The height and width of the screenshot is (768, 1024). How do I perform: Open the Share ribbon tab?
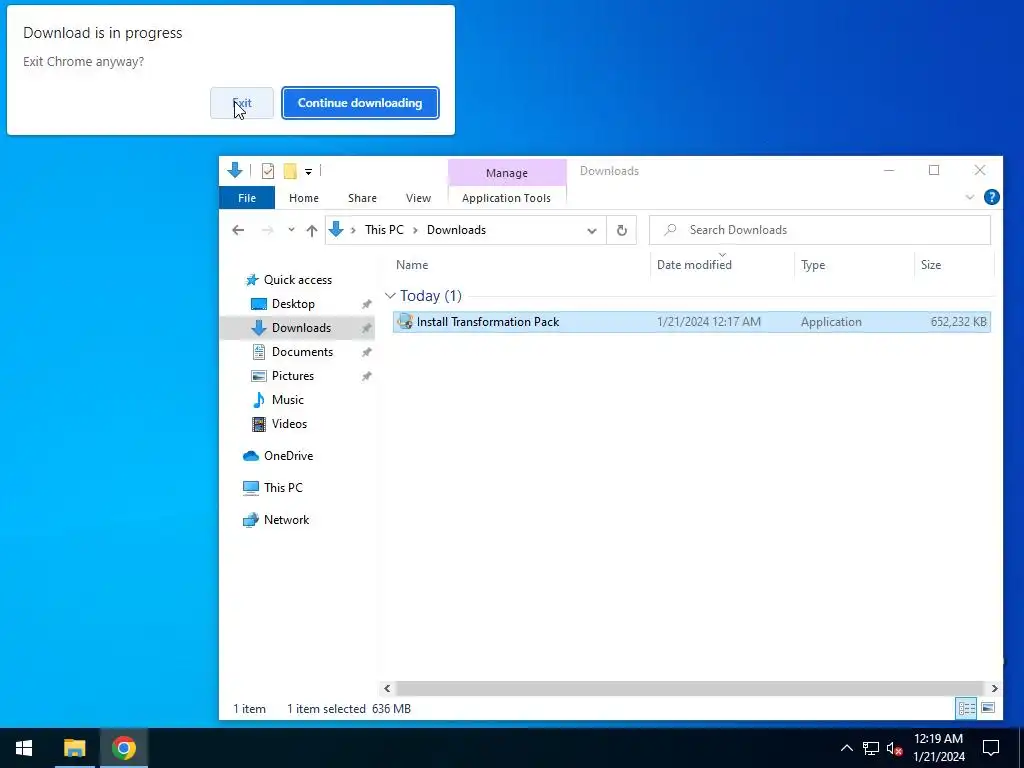point(362,198)
